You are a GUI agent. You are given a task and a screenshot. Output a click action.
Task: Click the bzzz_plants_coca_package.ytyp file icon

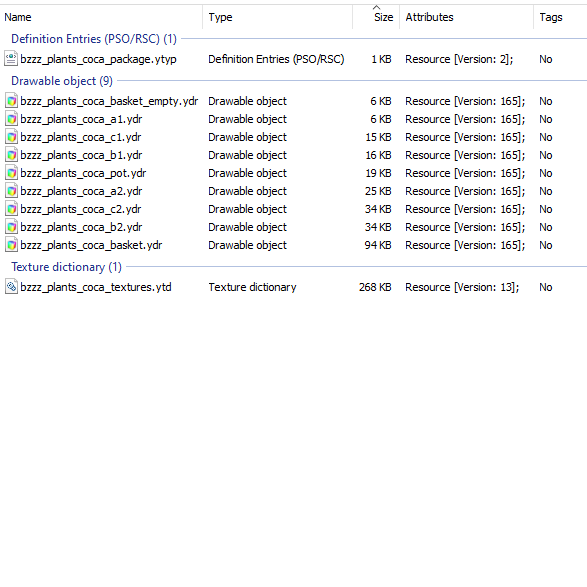(x=11, y=59)
